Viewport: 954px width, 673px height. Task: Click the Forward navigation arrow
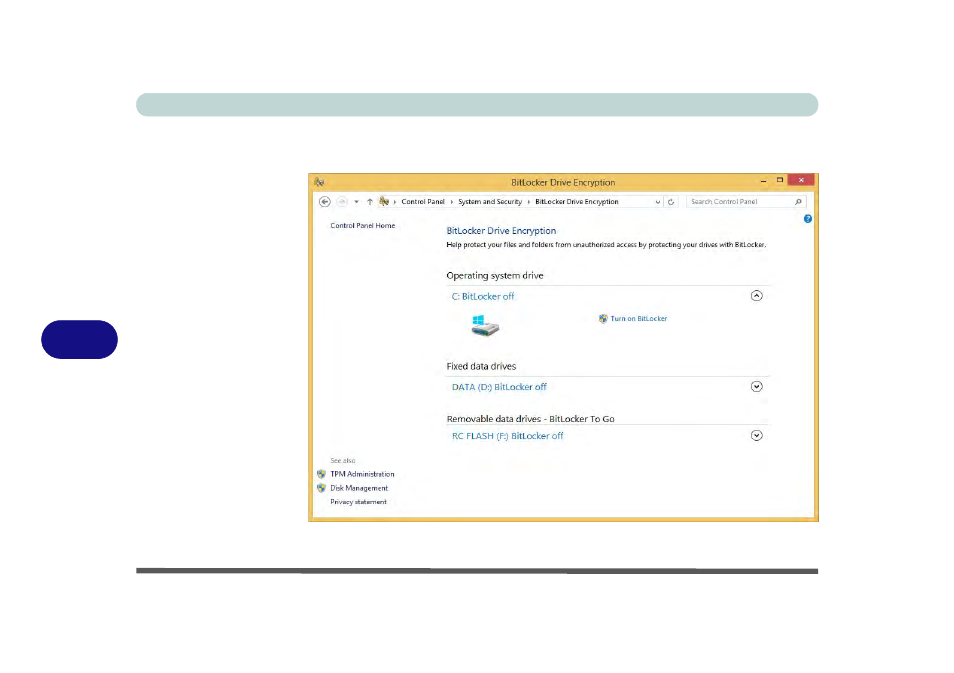[342, 201]
